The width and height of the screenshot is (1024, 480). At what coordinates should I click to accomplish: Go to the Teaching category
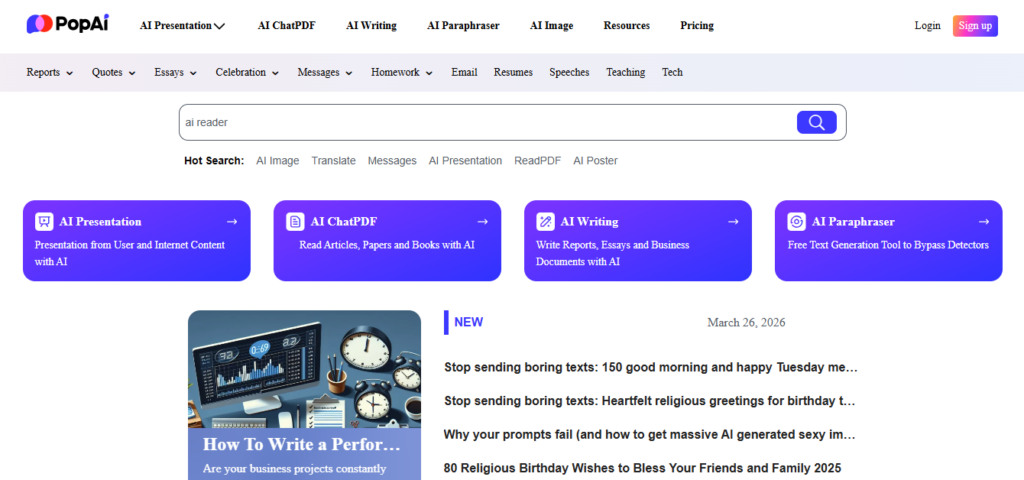point(626,72)
